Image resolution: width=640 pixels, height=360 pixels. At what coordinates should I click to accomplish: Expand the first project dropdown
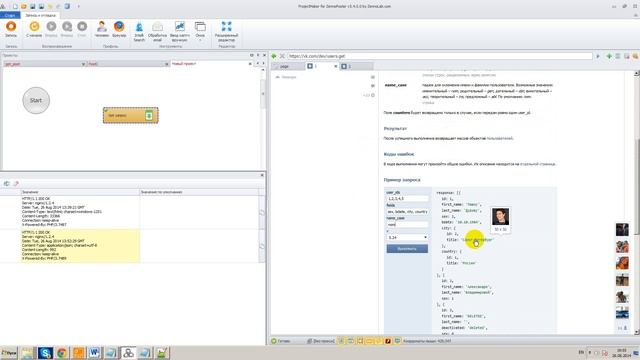(83, 64)
